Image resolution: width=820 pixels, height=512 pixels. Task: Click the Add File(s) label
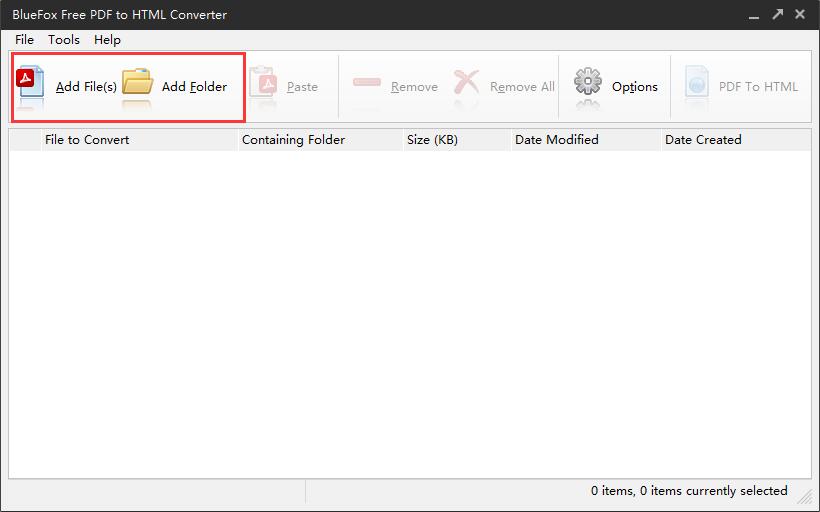[86, 87]
